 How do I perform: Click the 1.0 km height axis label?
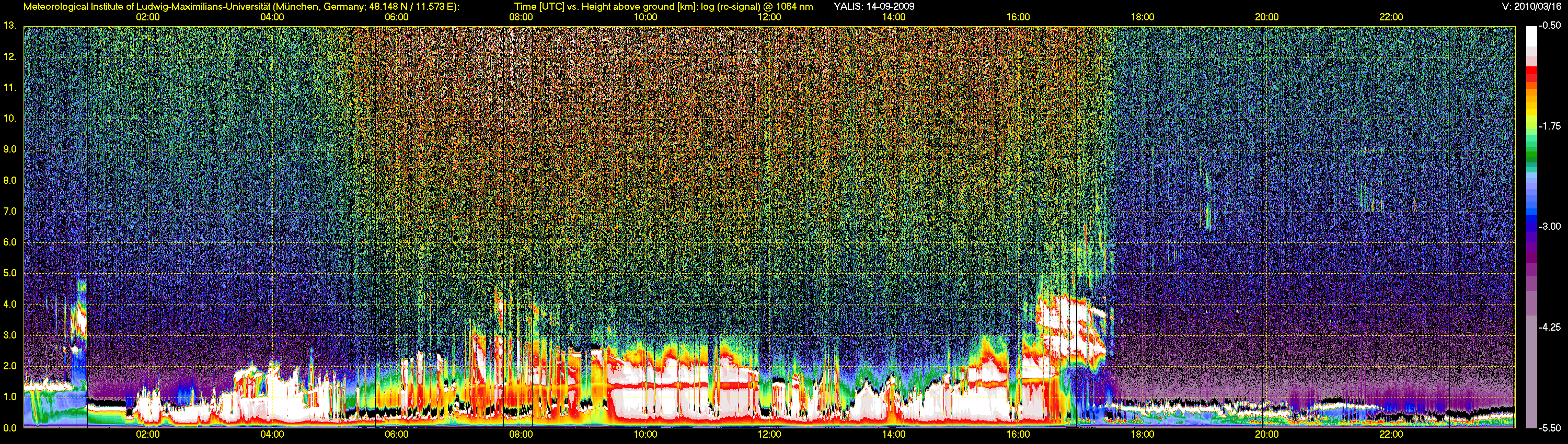(x=10, y=396)
